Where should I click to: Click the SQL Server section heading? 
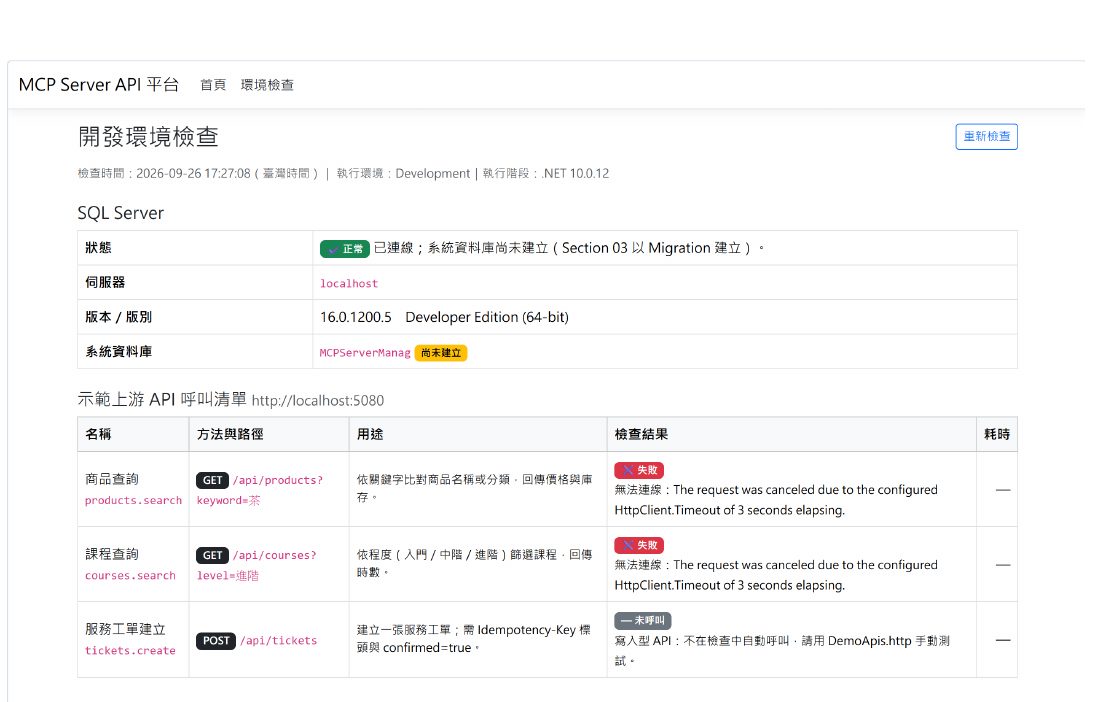pos(121,213)
